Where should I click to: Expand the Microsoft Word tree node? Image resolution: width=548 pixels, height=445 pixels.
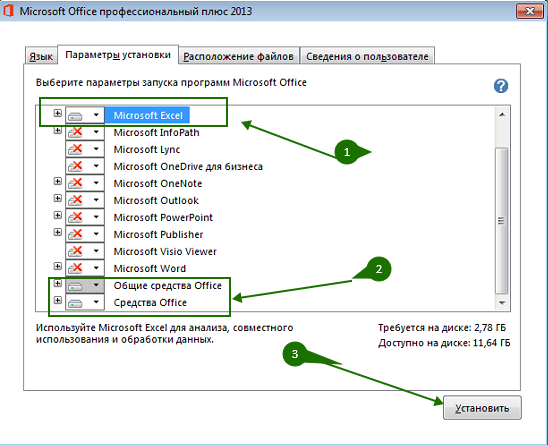[58, 266]
